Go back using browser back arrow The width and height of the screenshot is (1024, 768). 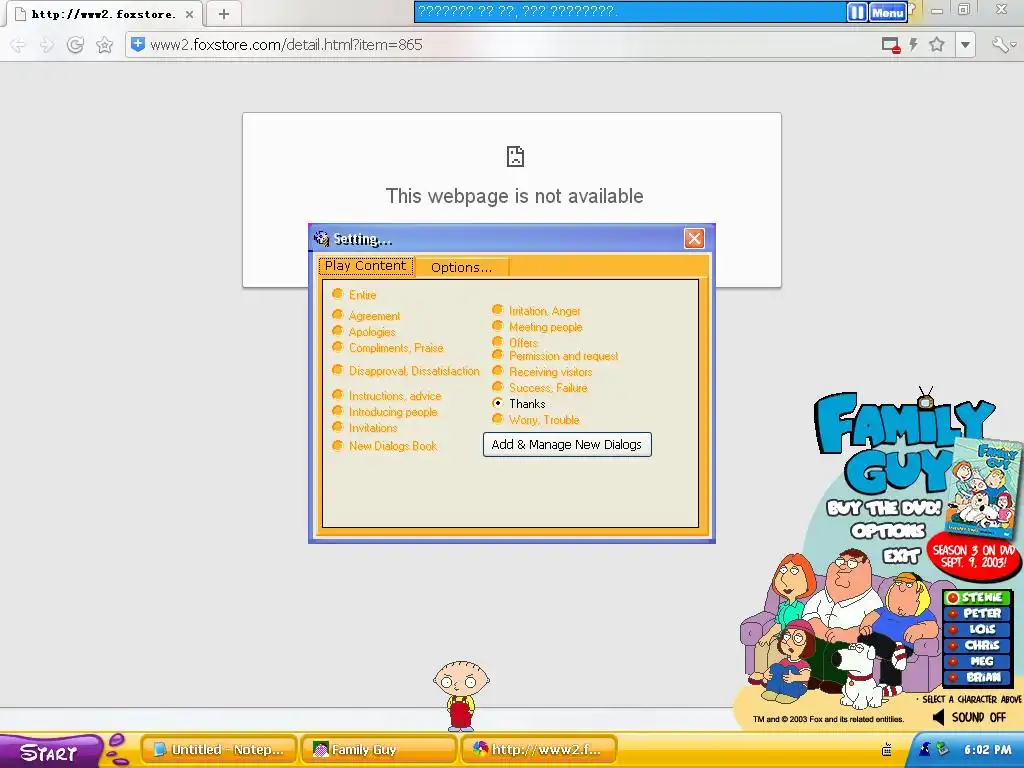tap(18, 45)
